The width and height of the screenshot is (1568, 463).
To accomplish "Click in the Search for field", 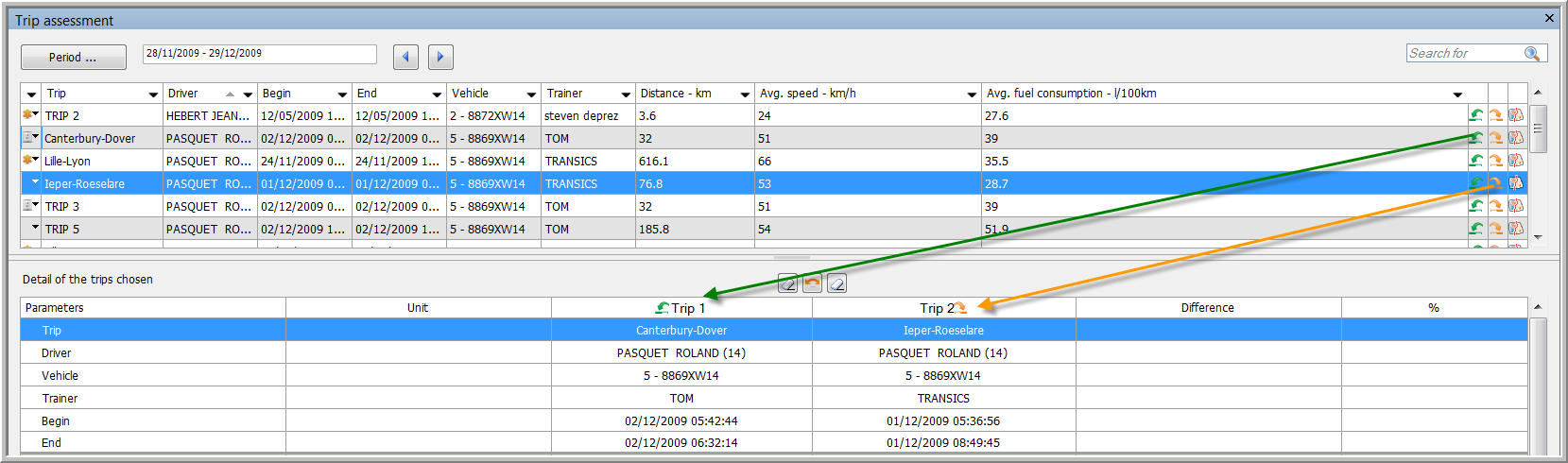I will click(x=1463, y=54).
